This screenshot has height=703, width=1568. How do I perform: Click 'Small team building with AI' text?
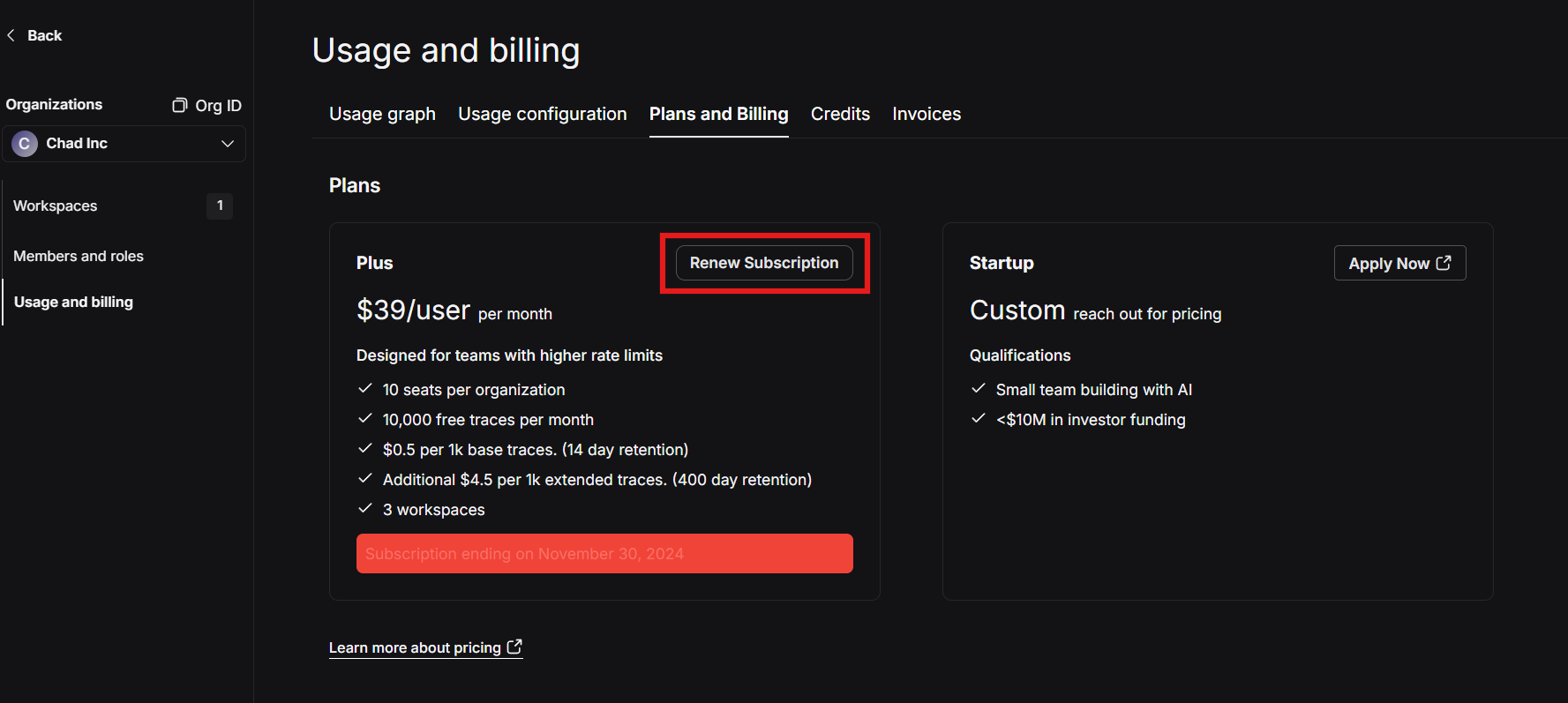coord(1094,390)
